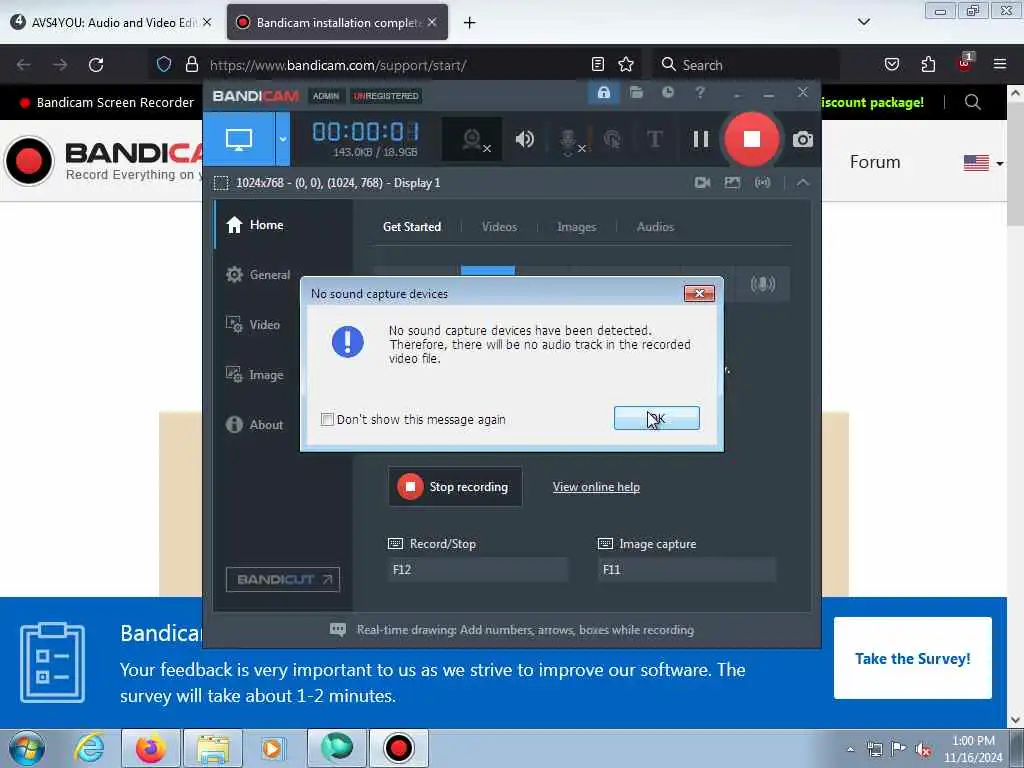
Task: Click the video camera icon in status row
Action: (x=703, y=183)
